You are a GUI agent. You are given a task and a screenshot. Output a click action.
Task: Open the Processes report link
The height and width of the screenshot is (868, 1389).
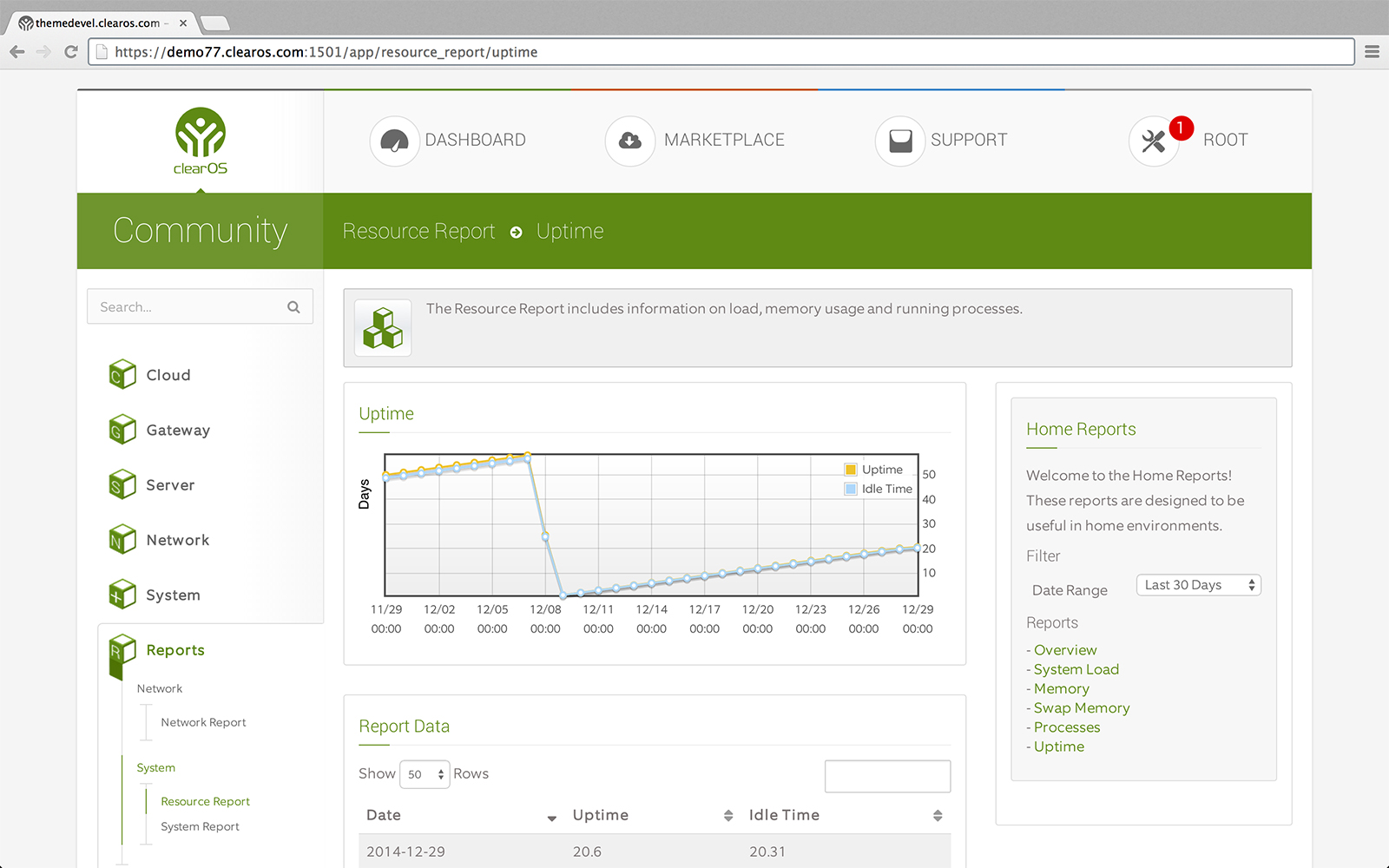[1067, 727]
